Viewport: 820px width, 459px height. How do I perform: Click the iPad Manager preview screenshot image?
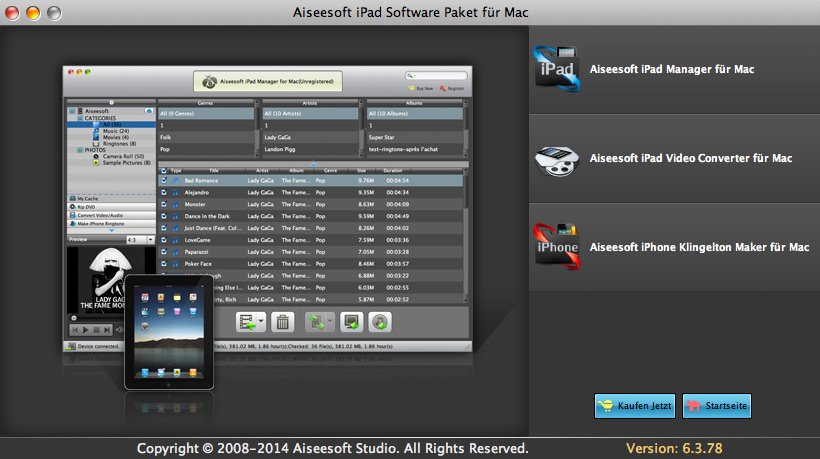point(267,209)
